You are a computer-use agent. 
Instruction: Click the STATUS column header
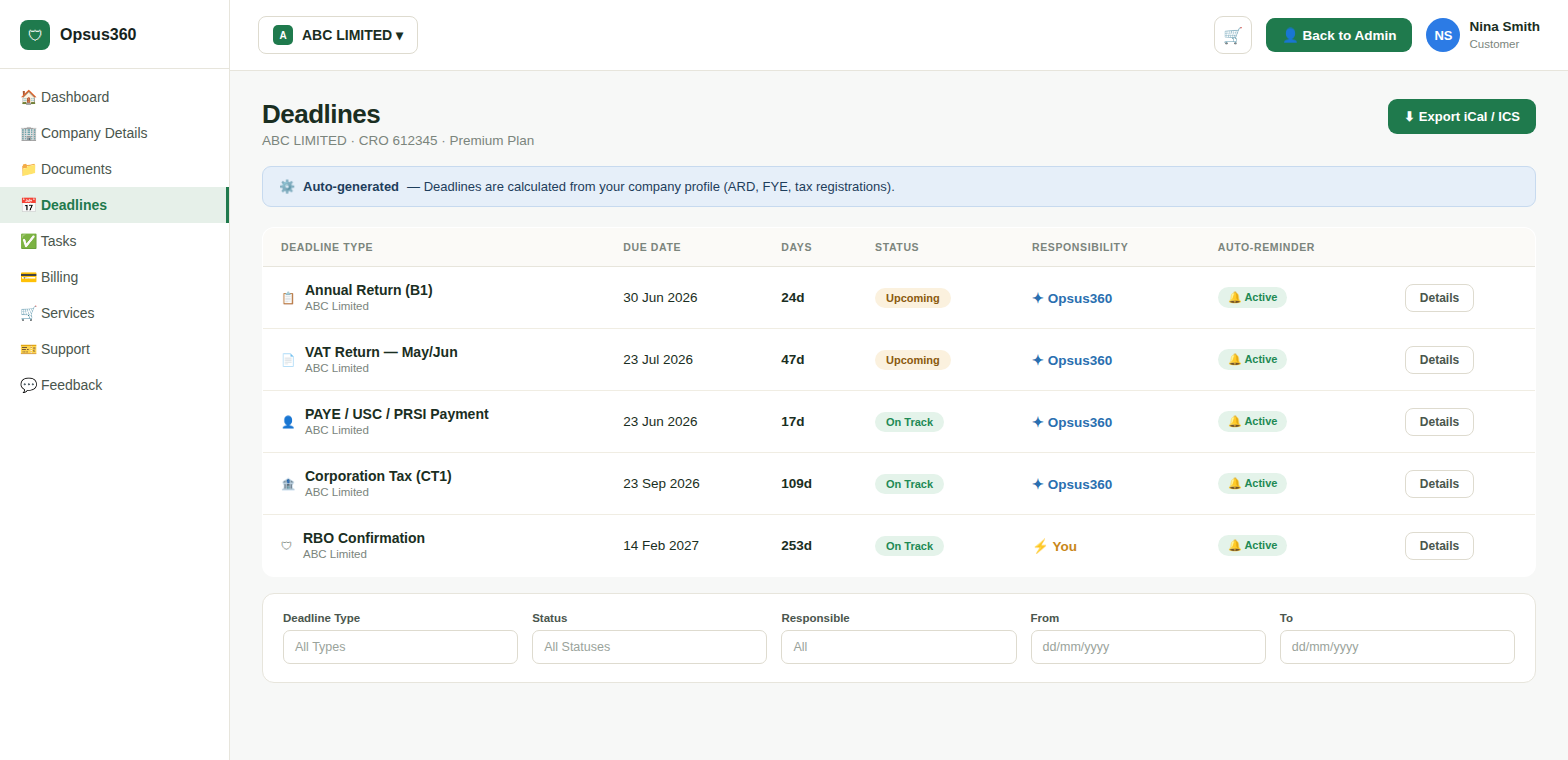(x=897, y=247)
